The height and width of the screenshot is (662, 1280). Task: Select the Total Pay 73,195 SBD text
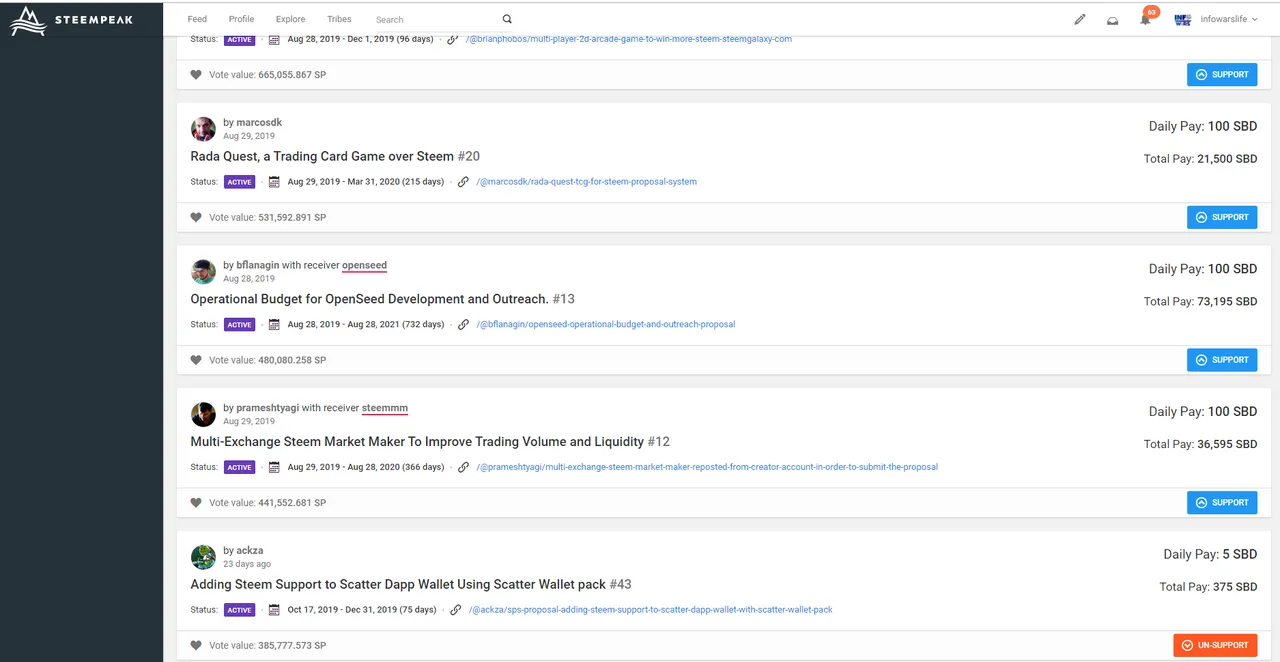1200,301
